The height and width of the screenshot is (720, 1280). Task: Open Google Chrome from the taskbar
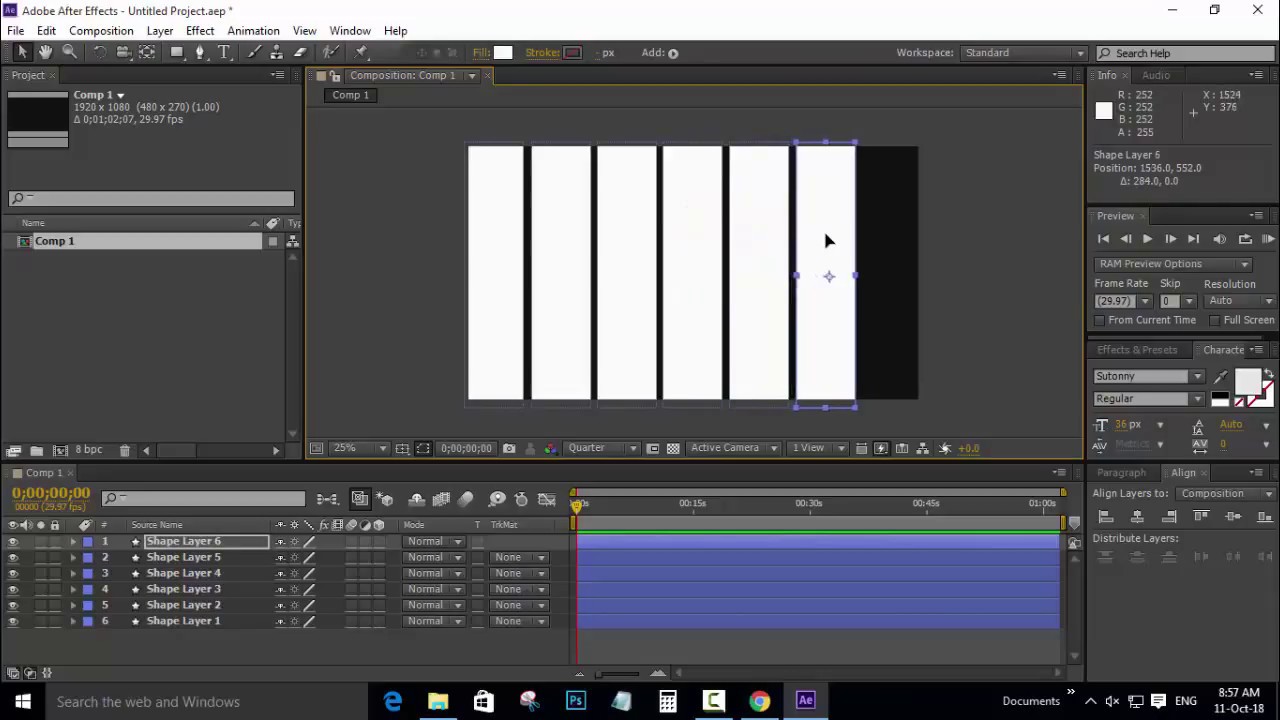tap(760, 701)
